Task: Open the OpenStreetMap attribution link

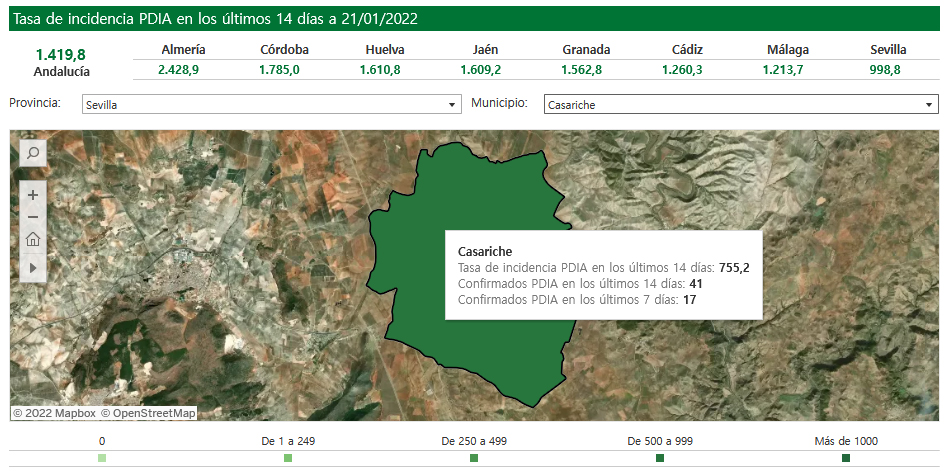Action: point(154,413)
